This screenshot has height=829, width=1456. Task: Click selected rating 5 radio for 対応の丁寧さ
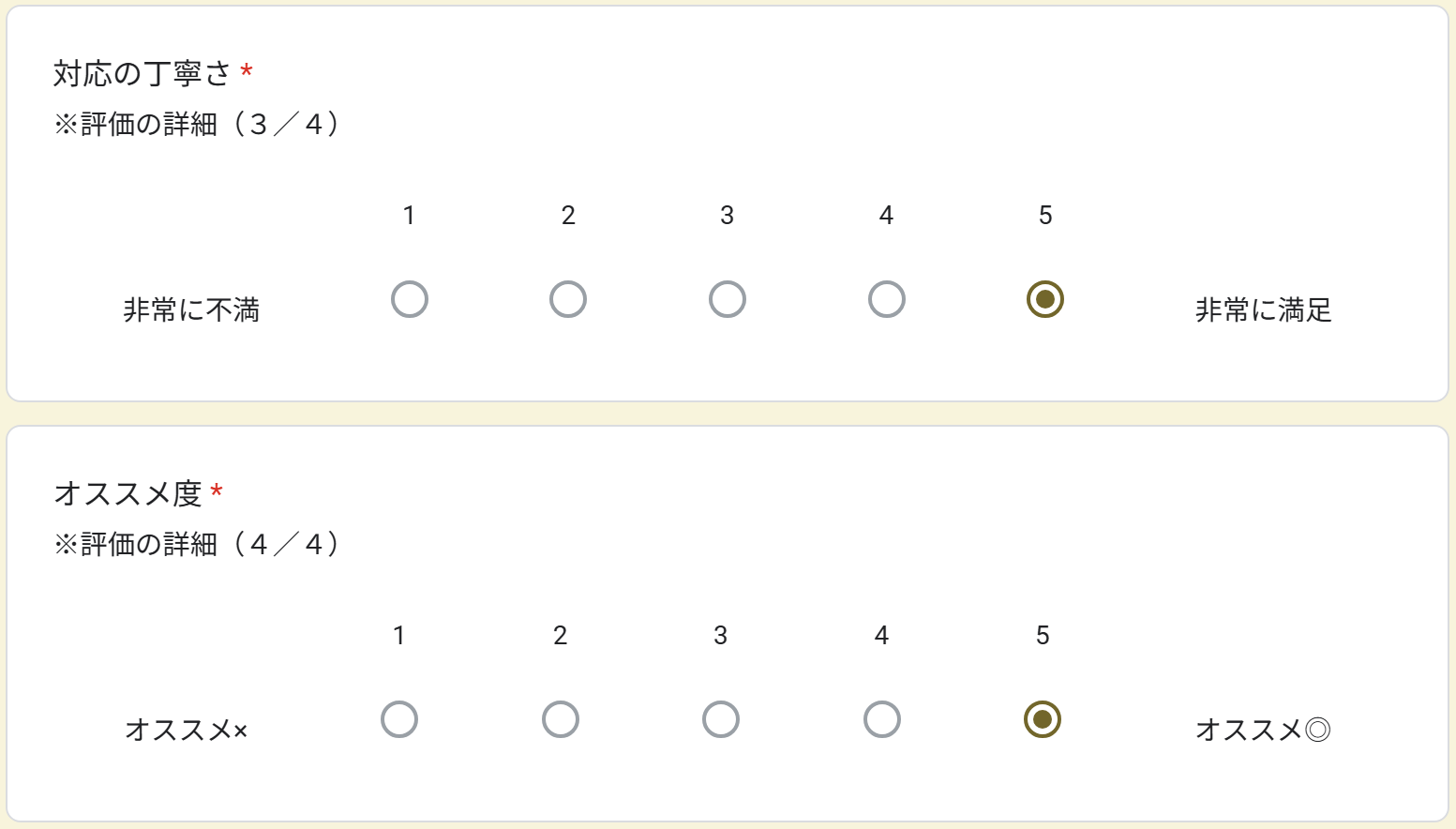[1045, 300]
